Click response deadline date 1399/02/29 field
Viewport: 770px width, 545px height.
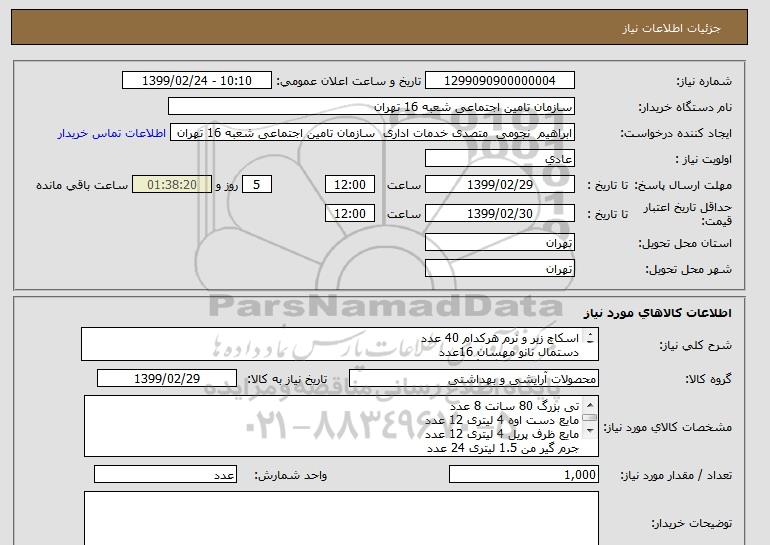coord(499,185)
